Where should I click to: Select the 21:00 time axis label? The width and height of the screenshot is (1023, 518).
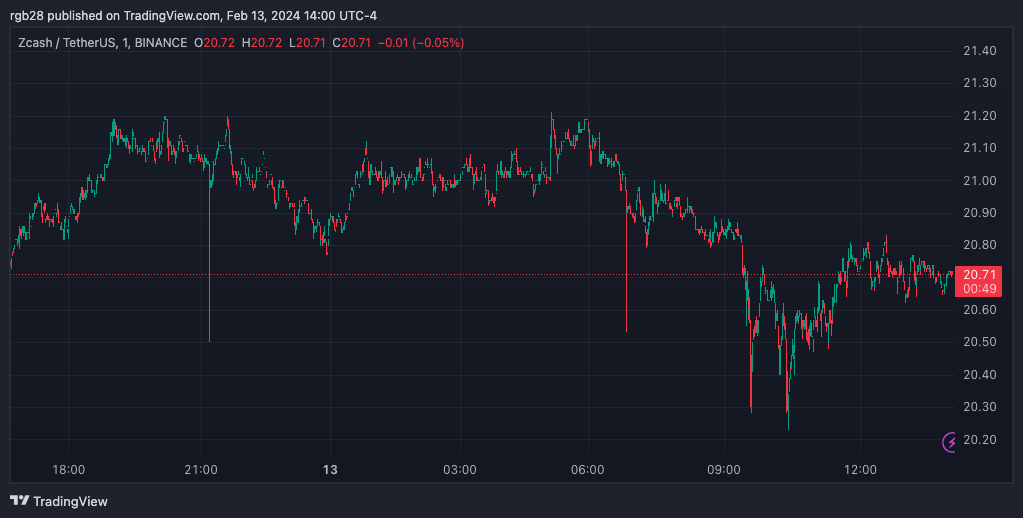pyautogui.click(x=201, y=469)
